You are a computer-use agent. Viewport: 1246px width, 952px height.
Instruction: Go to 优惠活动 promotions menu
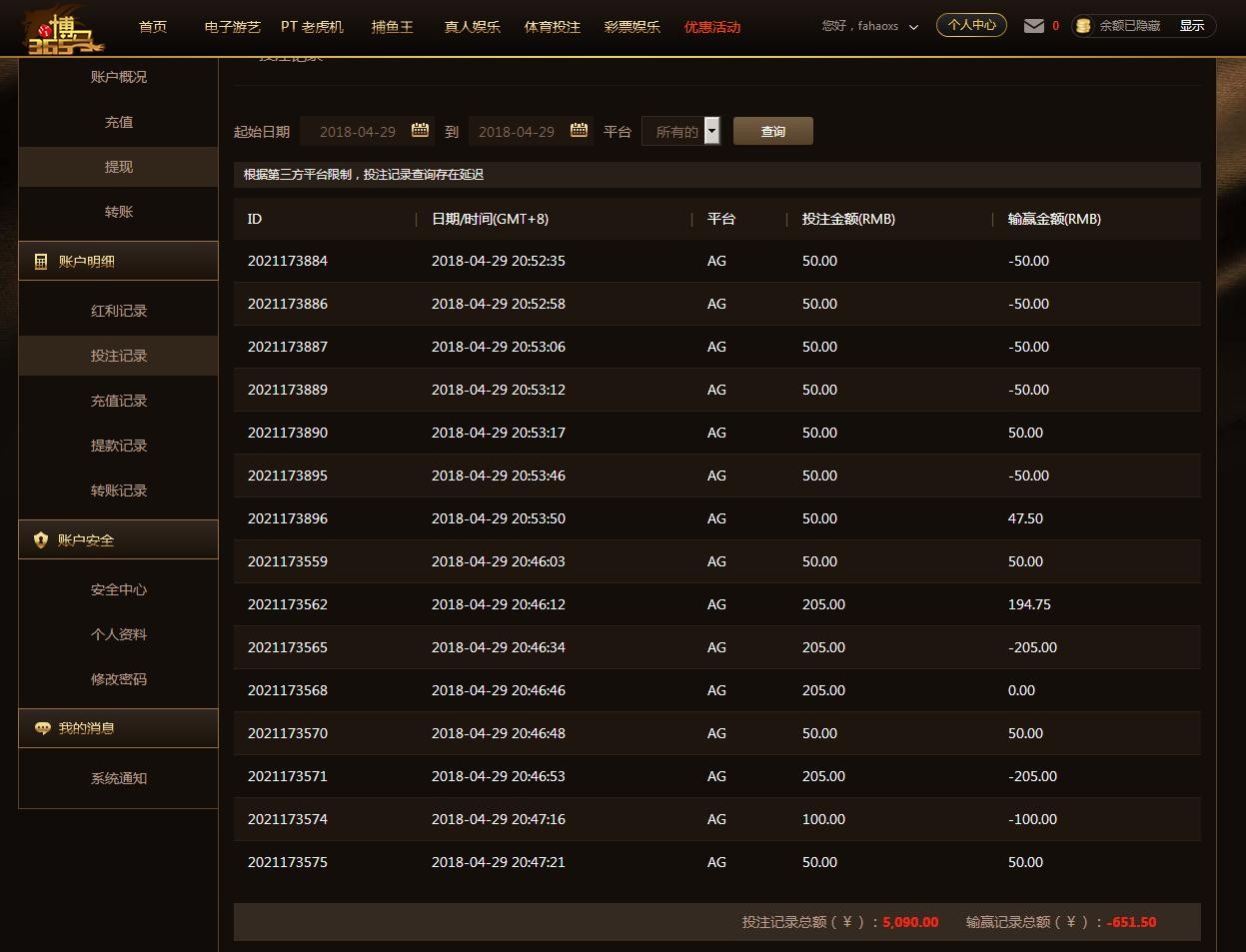(x=711, y=27)
